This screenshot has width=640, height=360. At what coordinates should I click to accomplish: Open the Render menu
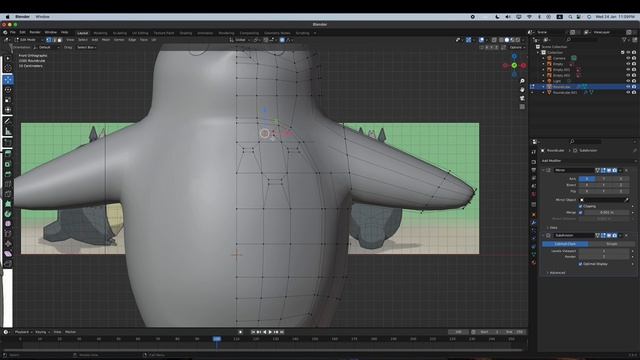click(x=35, y=32)
